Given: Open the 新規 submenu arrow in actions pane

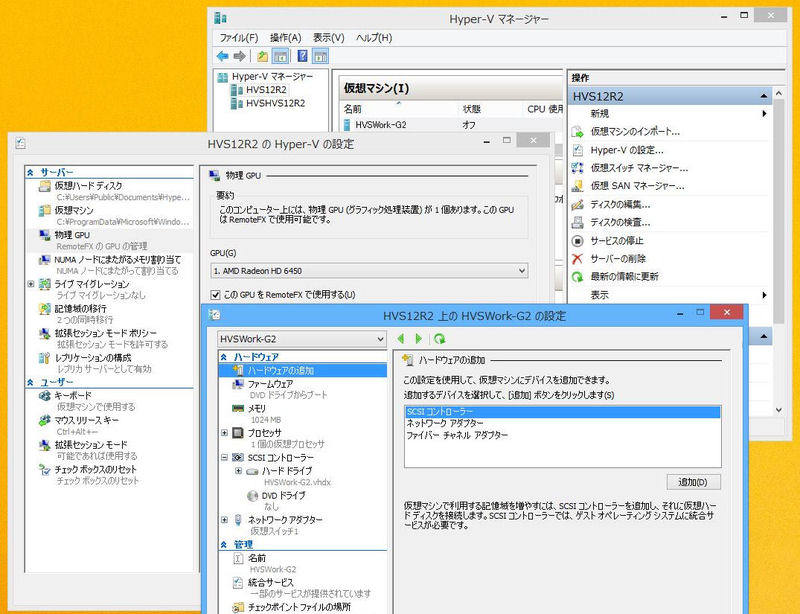Looking at the screenshot, I should click(764, 113).
